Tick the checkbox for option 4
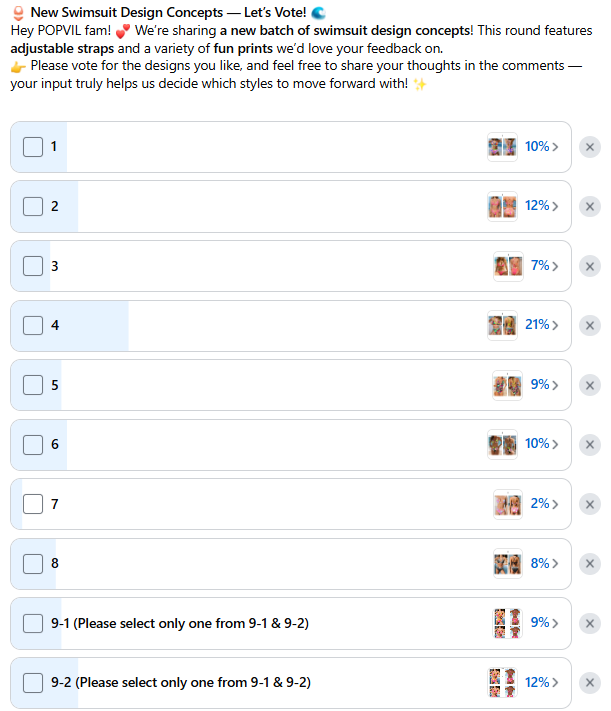 click(33, 326)
